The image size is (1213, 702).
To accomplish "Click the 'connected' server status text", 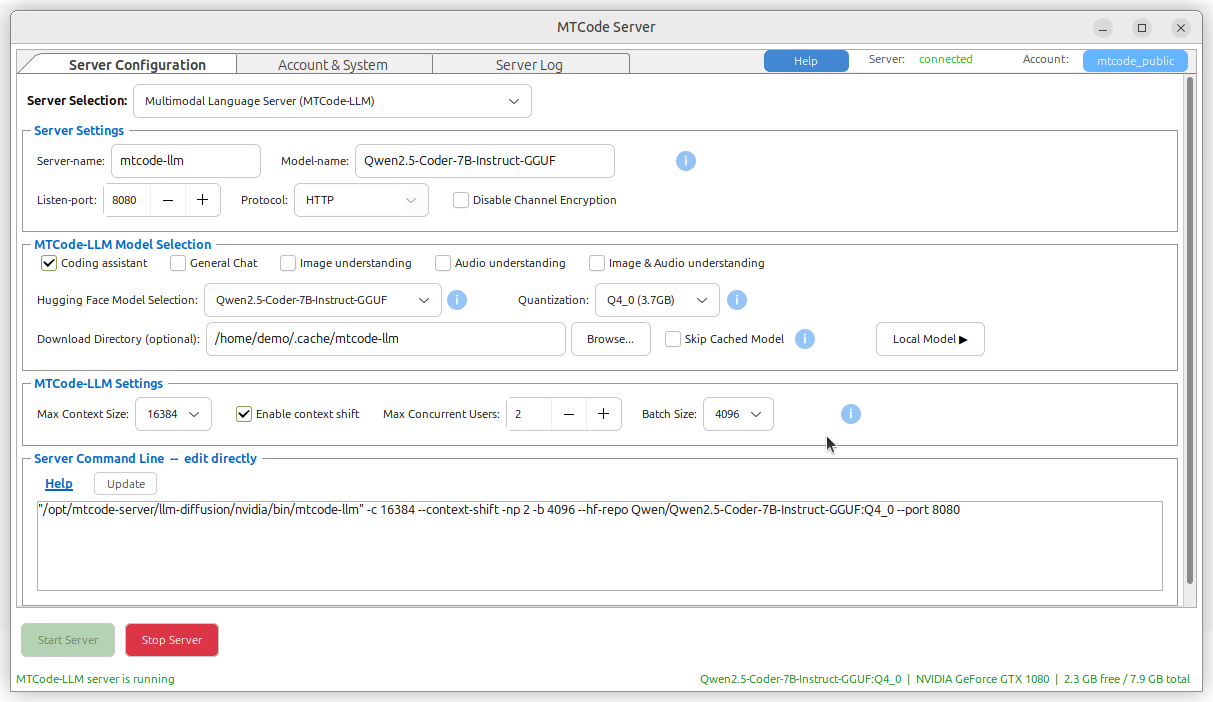I will 946,59.
